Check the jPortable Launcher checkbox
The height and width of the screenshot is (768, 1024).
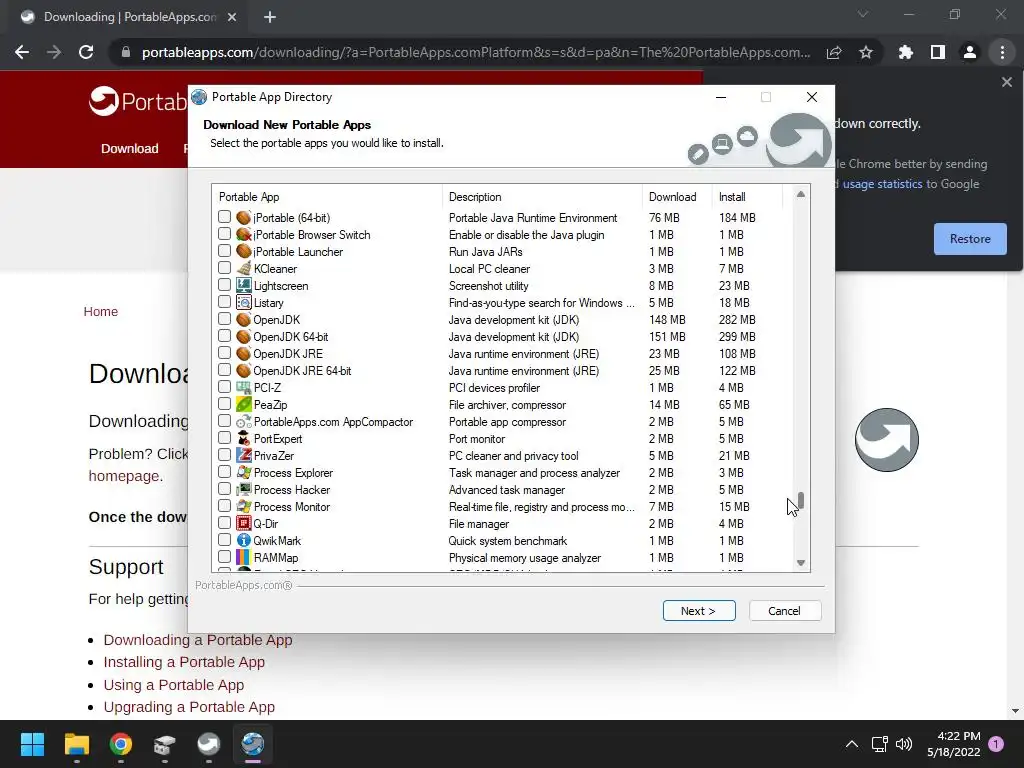coord(225,251)
